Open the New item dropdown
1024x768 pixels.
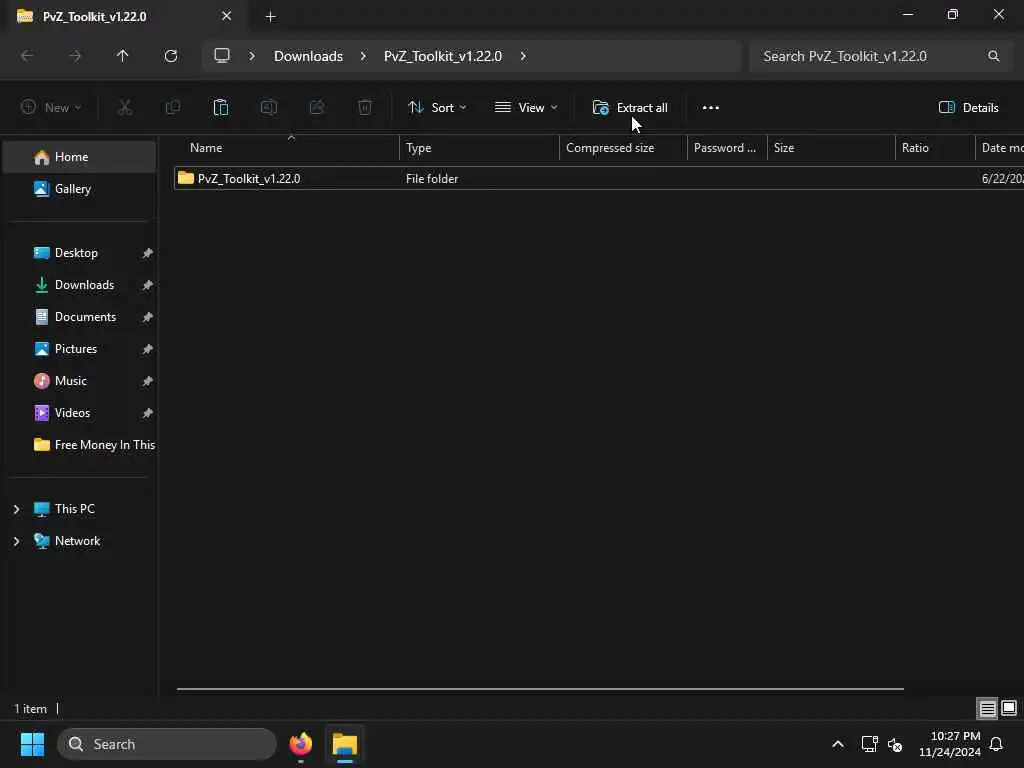tap(51, 108)
